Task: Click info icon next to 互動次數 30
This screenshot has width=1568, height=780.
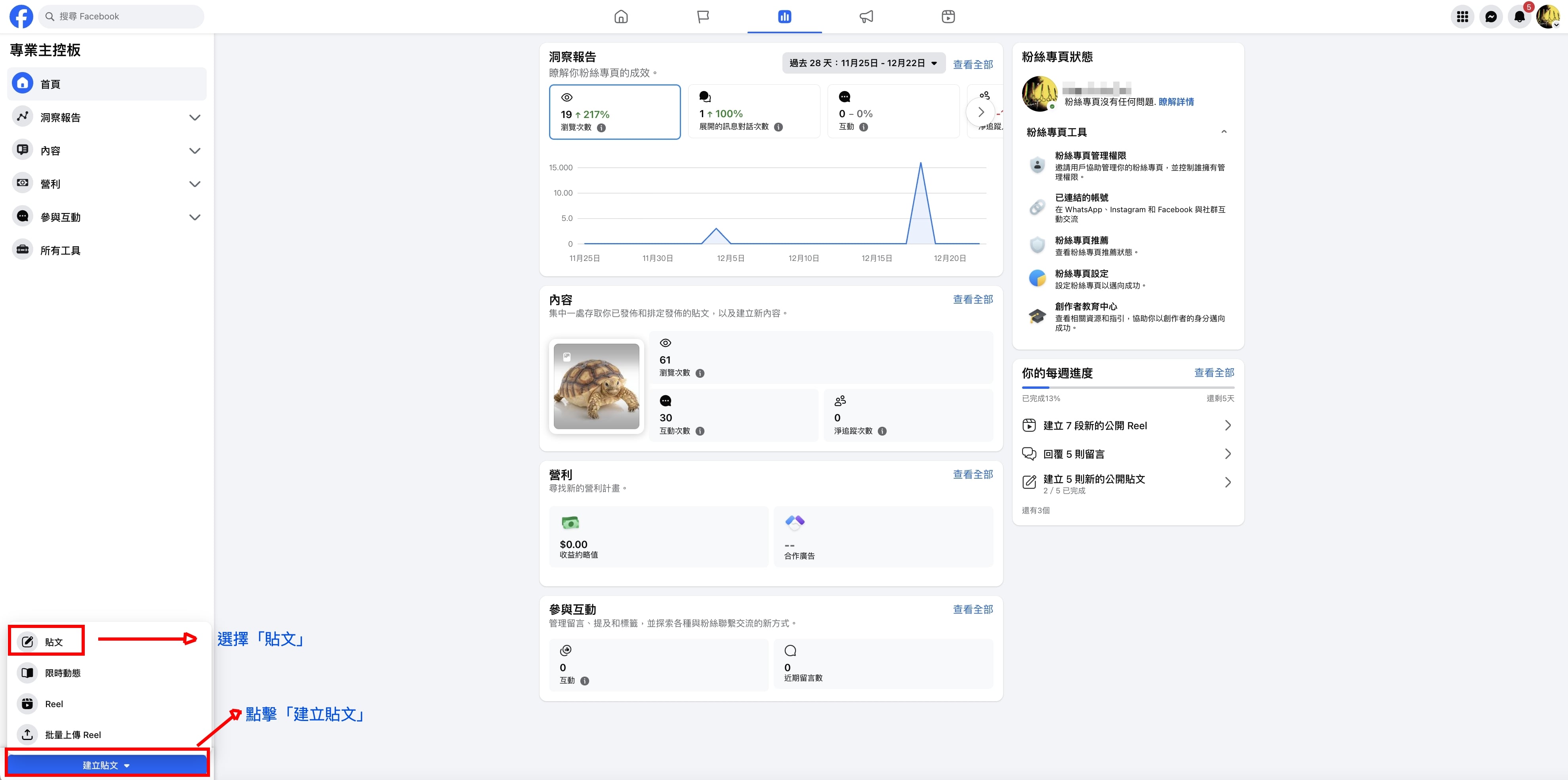Action: click(x=700, y=431)
